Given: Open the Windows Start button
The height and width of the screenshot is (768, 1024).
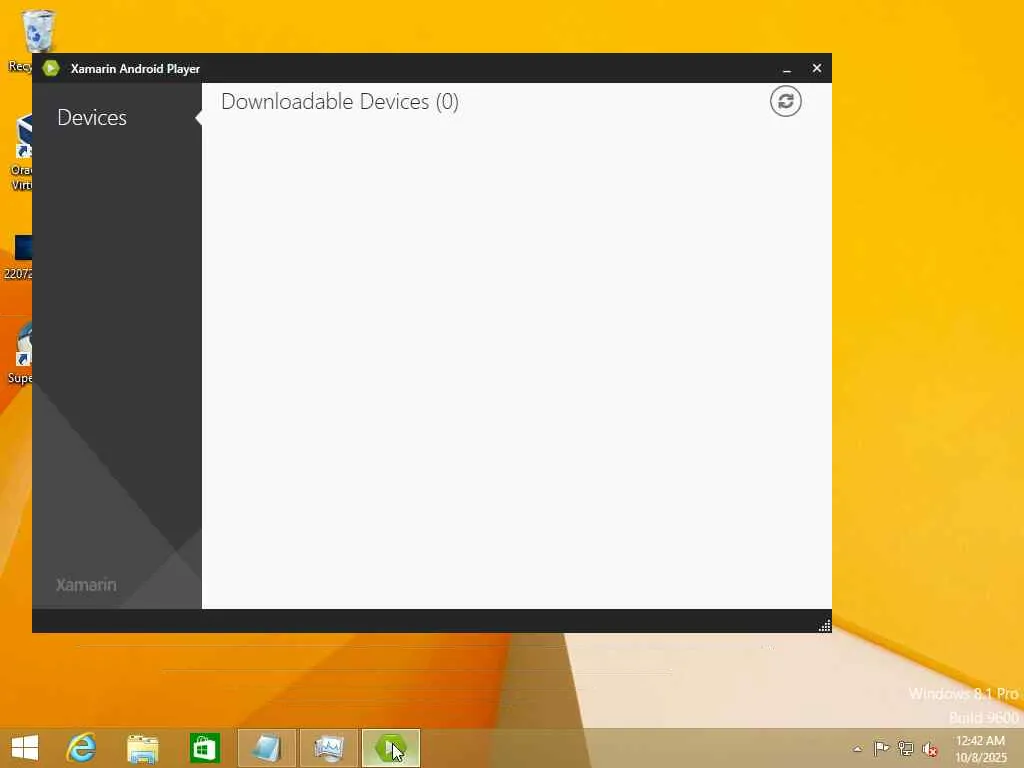Looking at the screenshot, I should 25,748.
